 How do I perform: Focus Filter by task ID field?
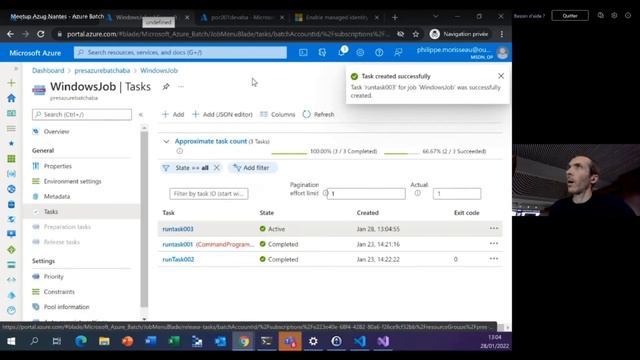(209, 193)
